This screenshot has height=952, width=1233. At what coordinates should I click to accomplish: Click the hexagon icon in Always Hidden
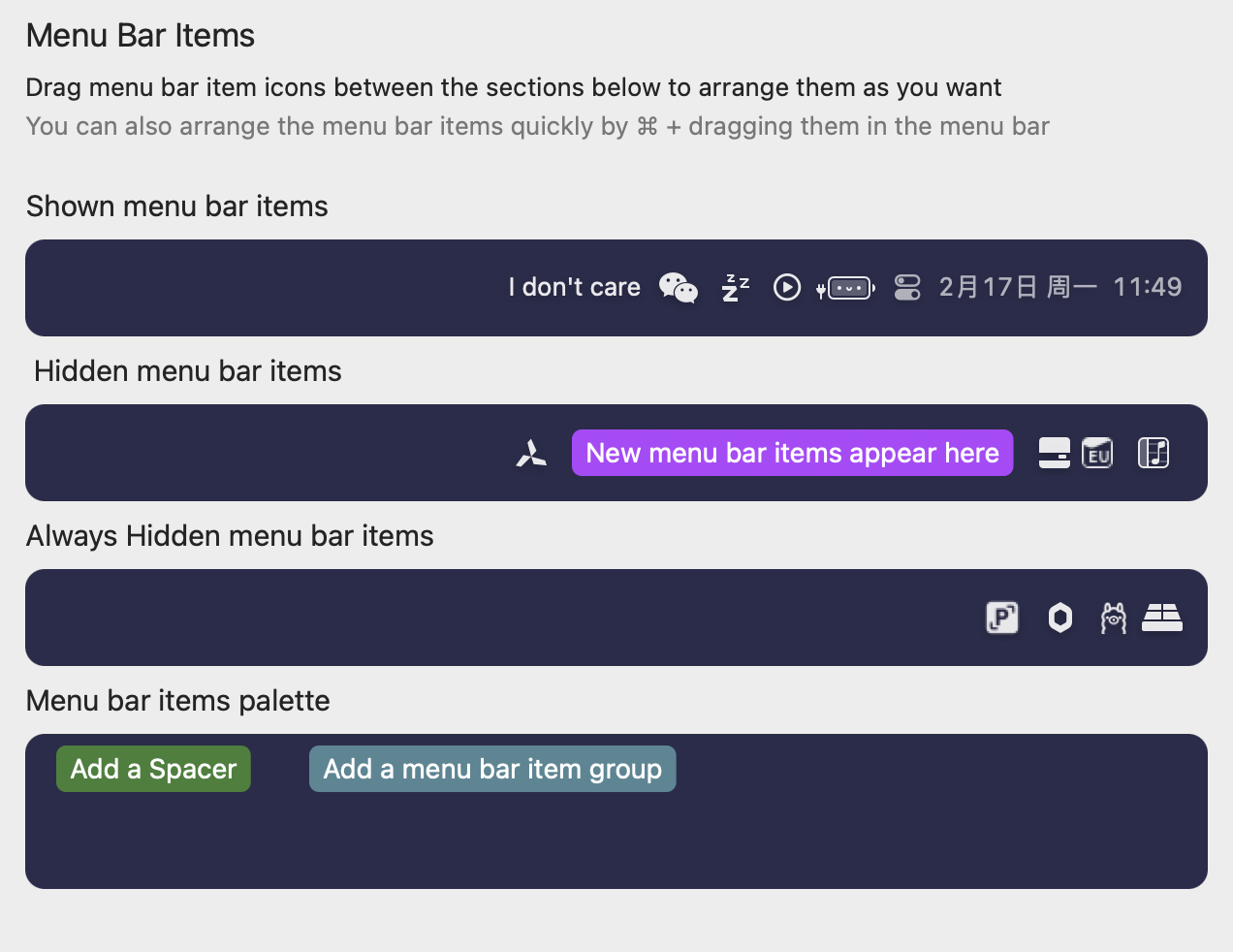[x=1060, y=618]
